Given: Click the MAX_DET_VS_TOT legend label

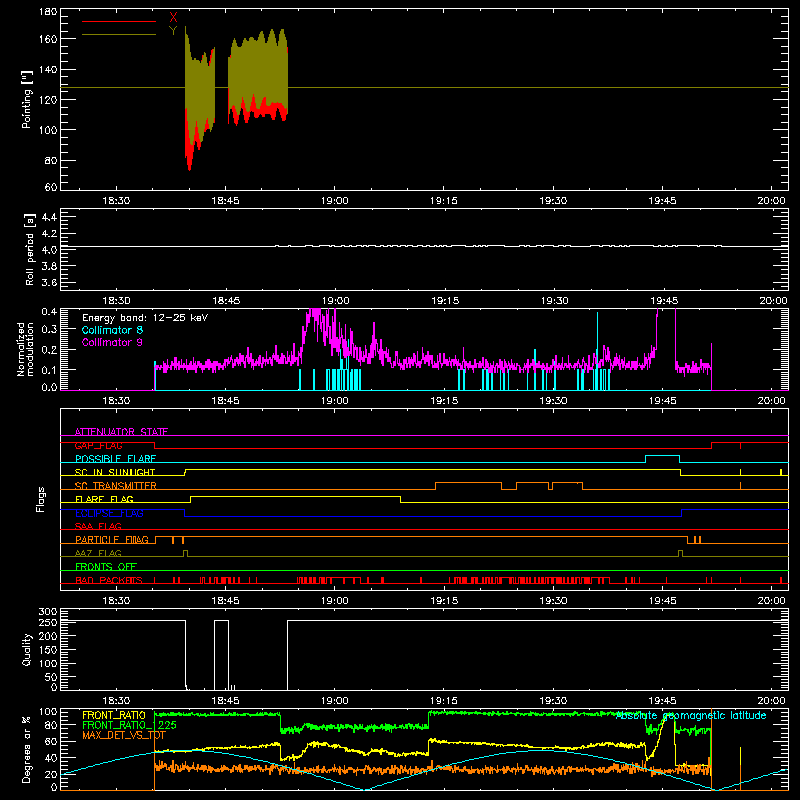Looking at the screenshot, I should tap(124, 735).
